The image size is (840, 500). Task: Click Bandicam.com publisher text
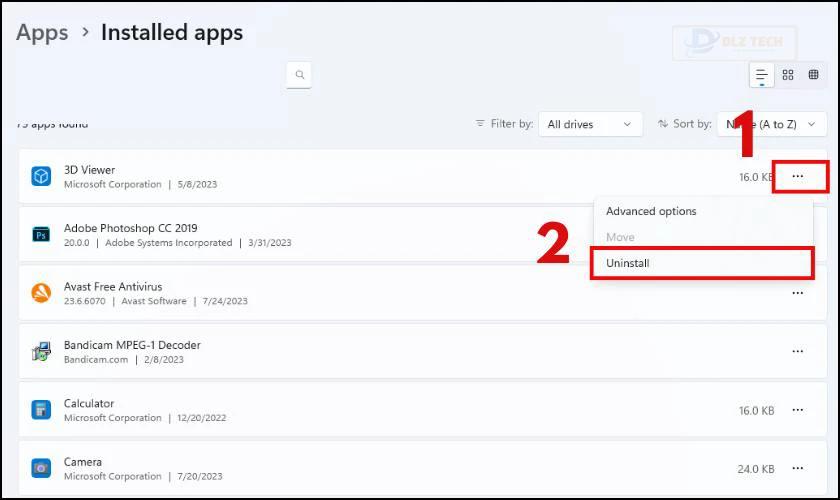tap(96, 360)
